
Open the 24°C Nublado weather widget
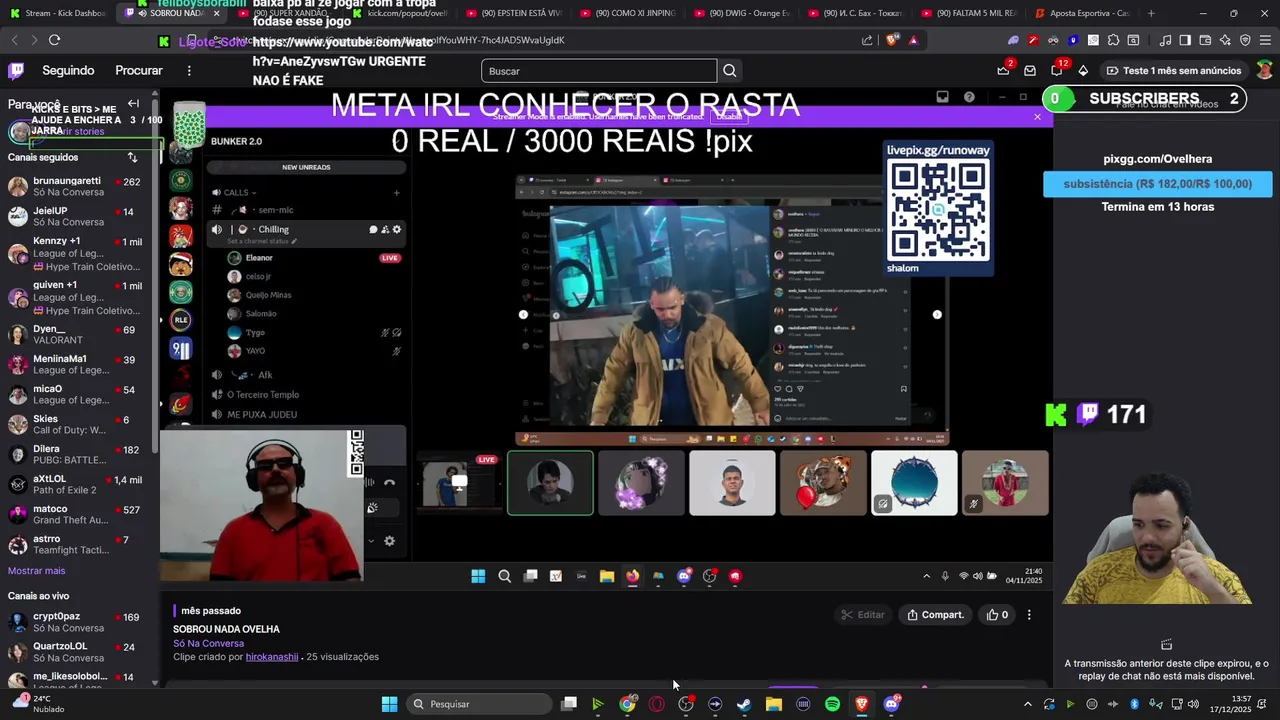click(x=40, y=704)
